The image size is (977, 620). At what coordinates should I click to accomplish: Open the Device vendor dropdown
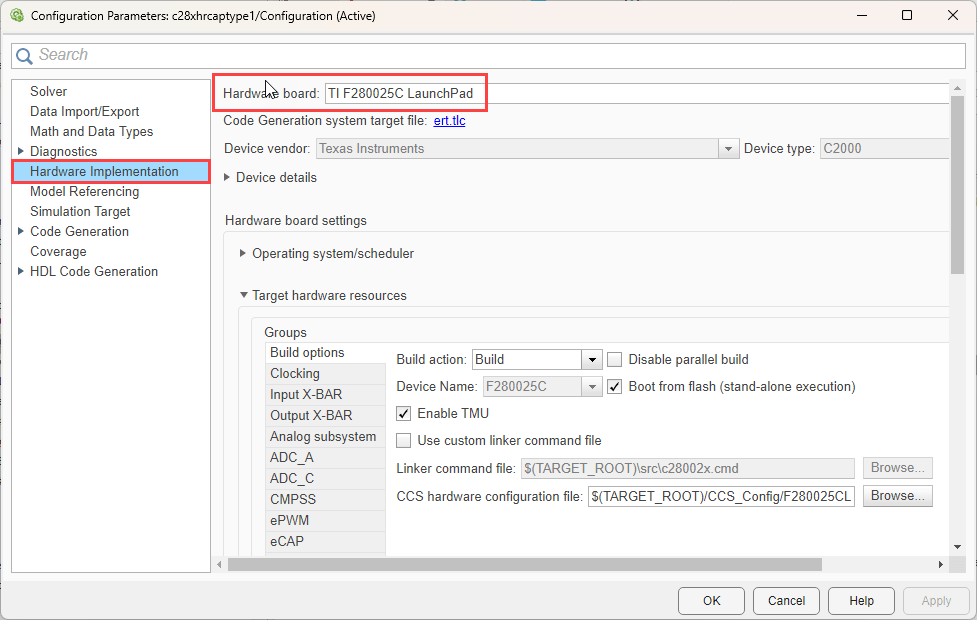click(729, 149)
